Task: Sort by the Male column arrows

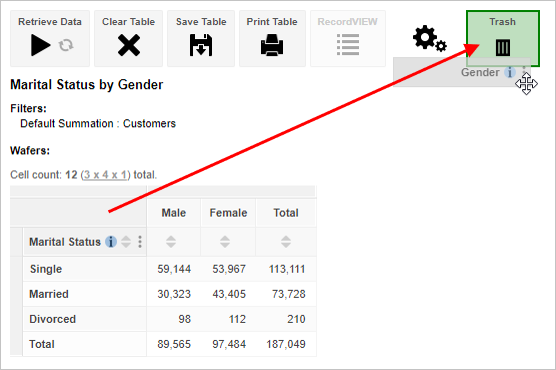Action: 171,242
